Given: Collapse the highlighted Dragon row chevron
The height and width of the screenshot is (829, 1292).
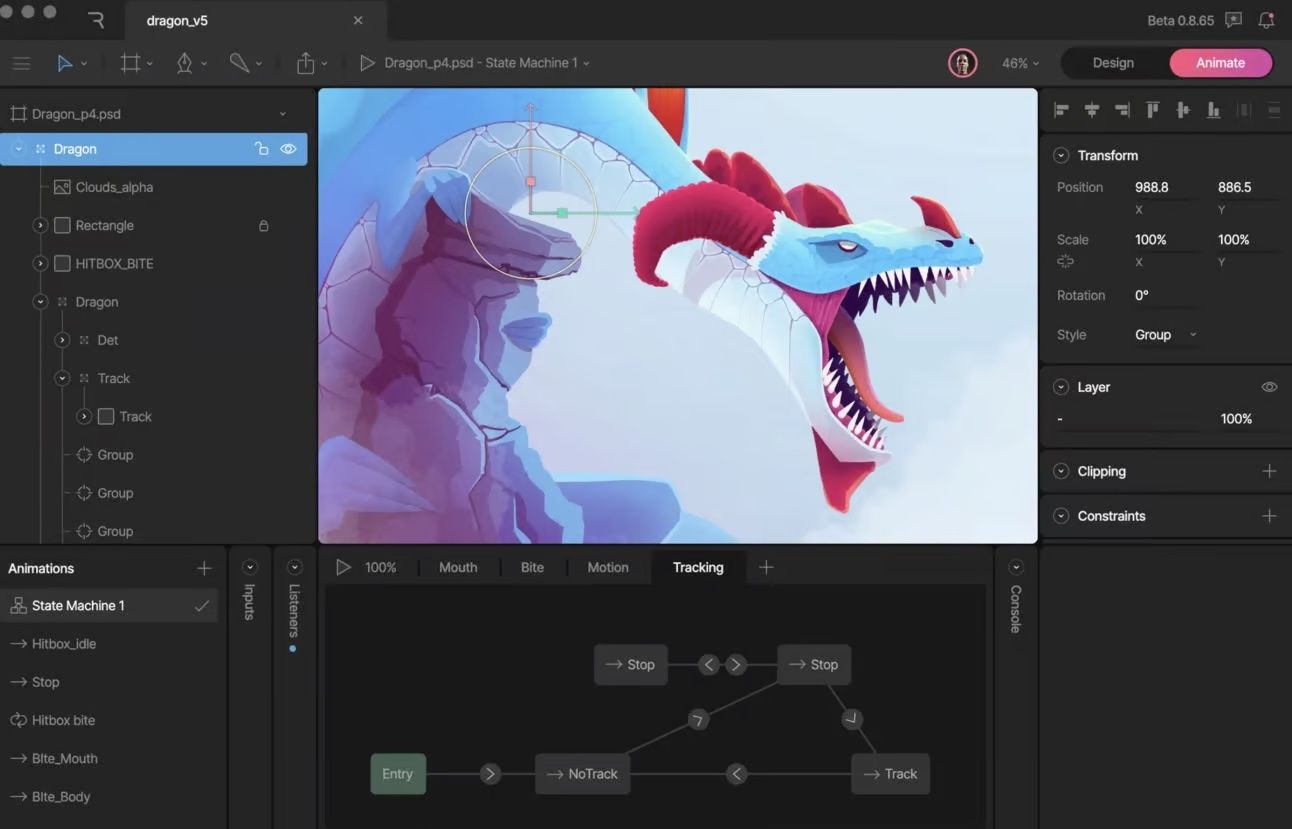Looking at the screenshot, I should pos(18,149).
